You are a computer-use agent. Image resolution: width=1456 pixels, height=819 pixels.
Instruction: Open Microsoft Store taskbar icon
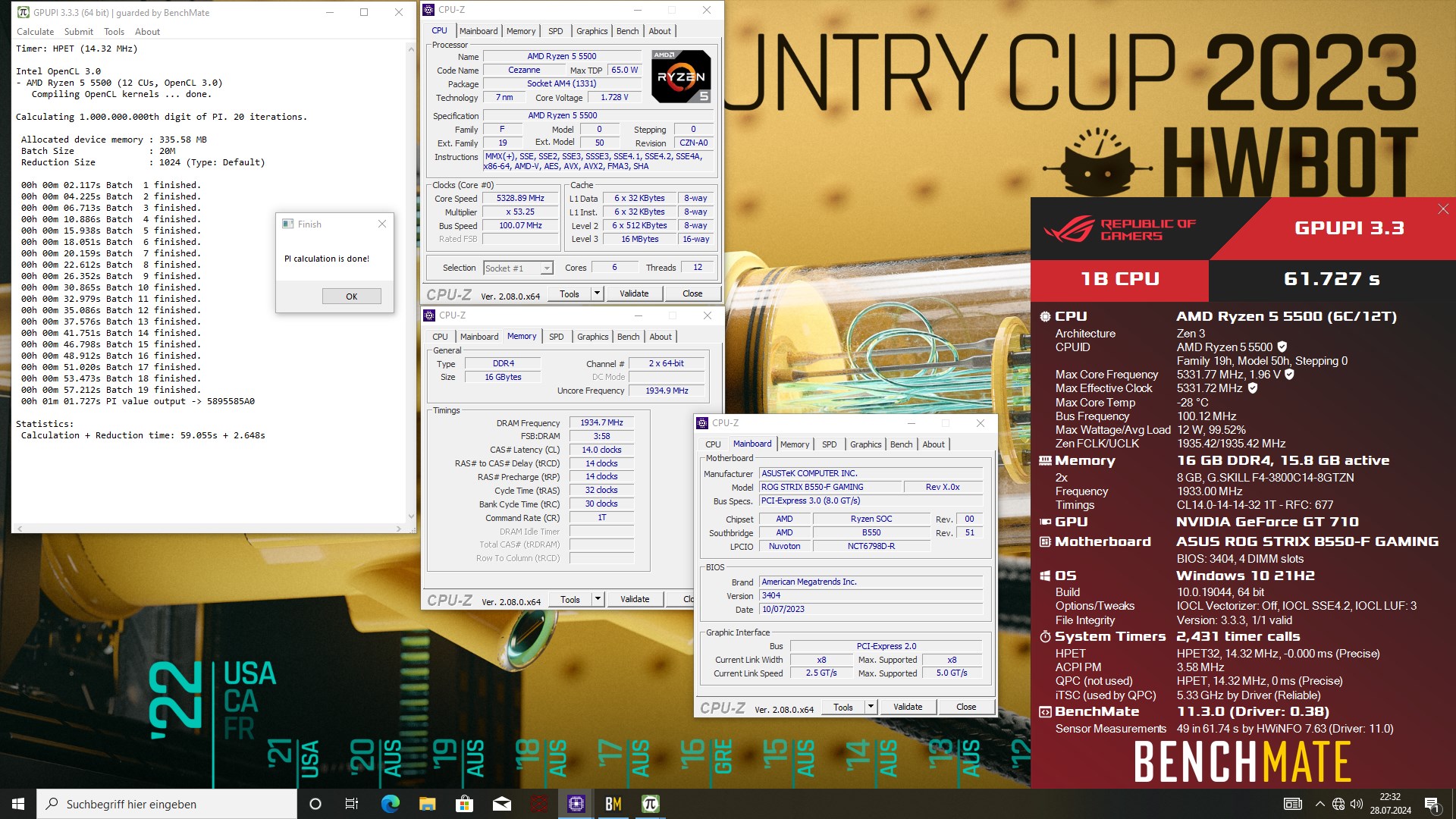pyautogui.click(x=465, y=804)
